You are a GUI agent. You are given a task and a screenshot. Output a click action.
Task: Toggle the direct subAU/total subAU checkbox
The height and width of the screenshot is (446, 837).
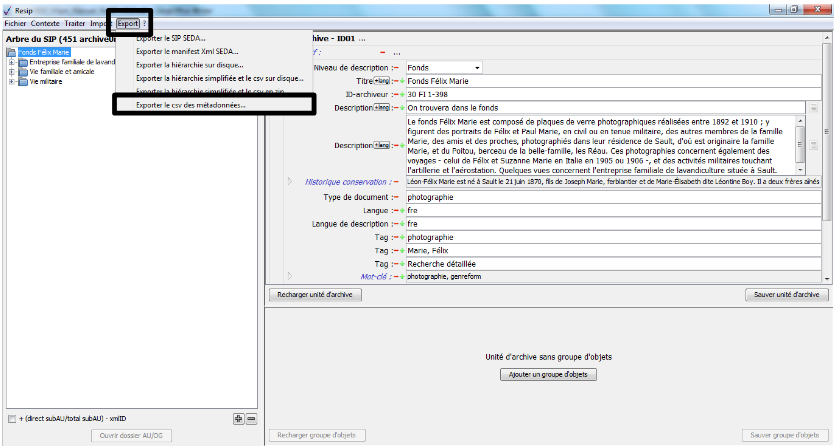click(x=12, y=418)
